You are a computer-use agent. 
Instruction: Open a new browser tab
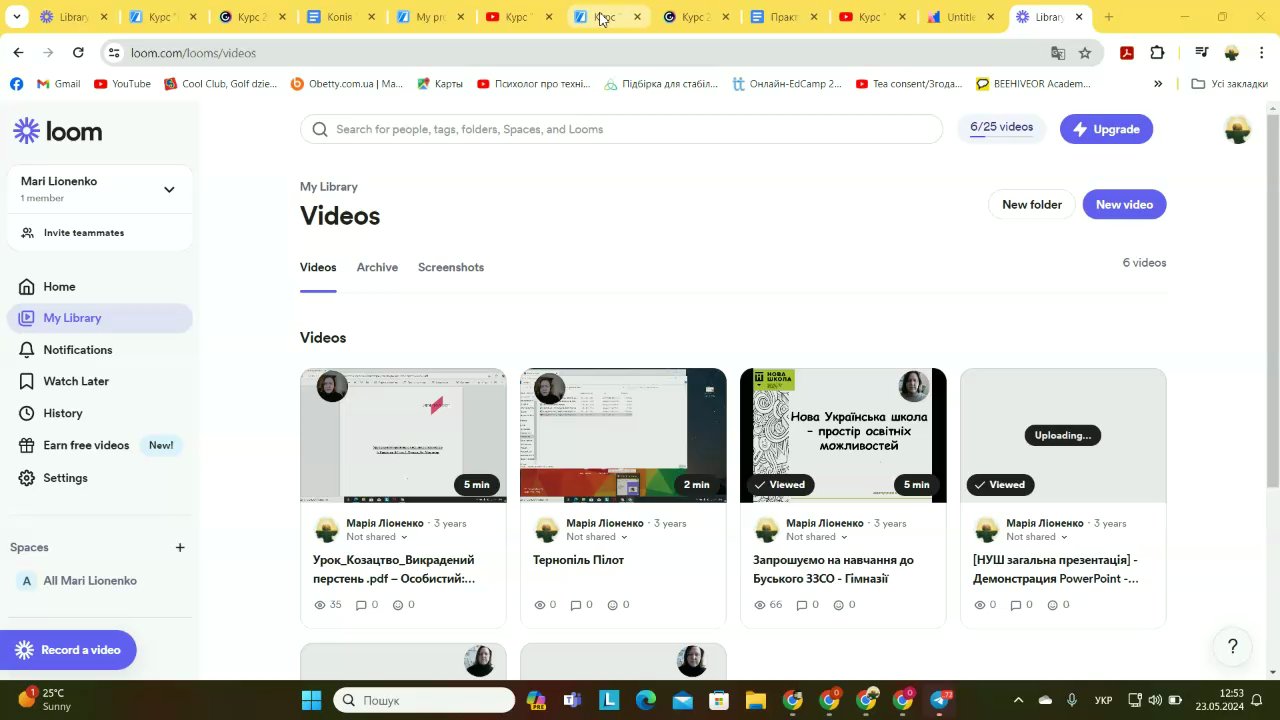1108,17
